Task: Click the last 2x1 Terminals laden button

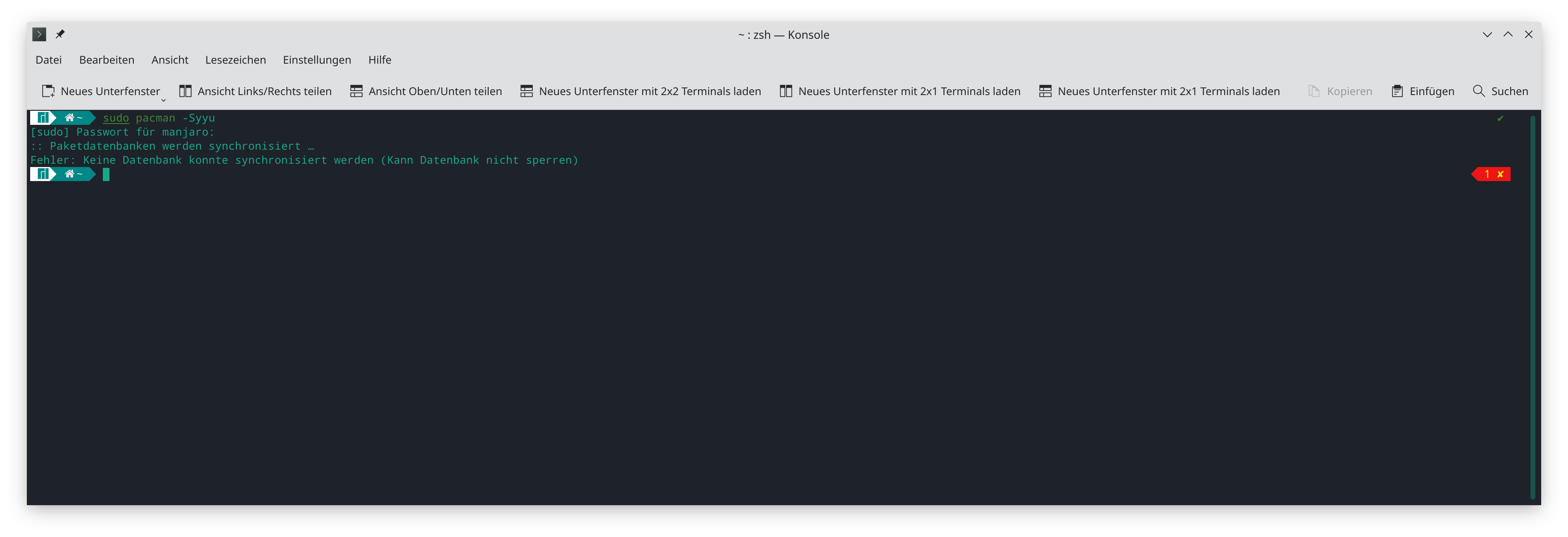Action: pos(1159,91)
